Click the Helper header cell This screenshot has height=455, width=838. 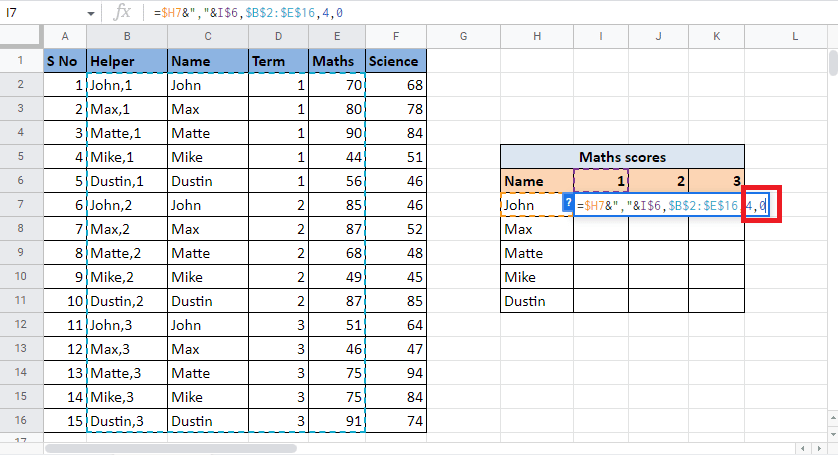point(127,61)
